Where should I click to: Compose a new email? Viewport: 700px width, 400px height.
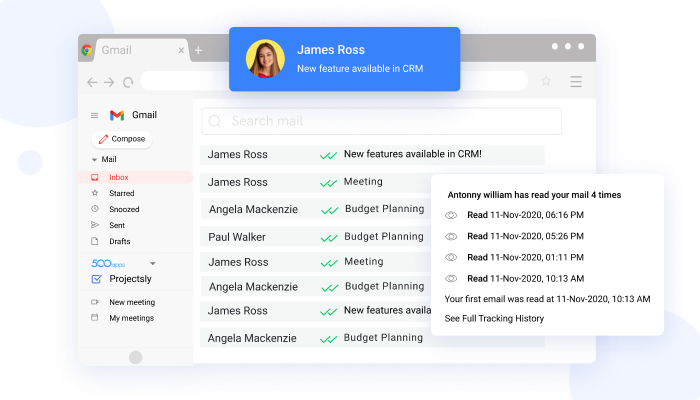pos(122,139)
